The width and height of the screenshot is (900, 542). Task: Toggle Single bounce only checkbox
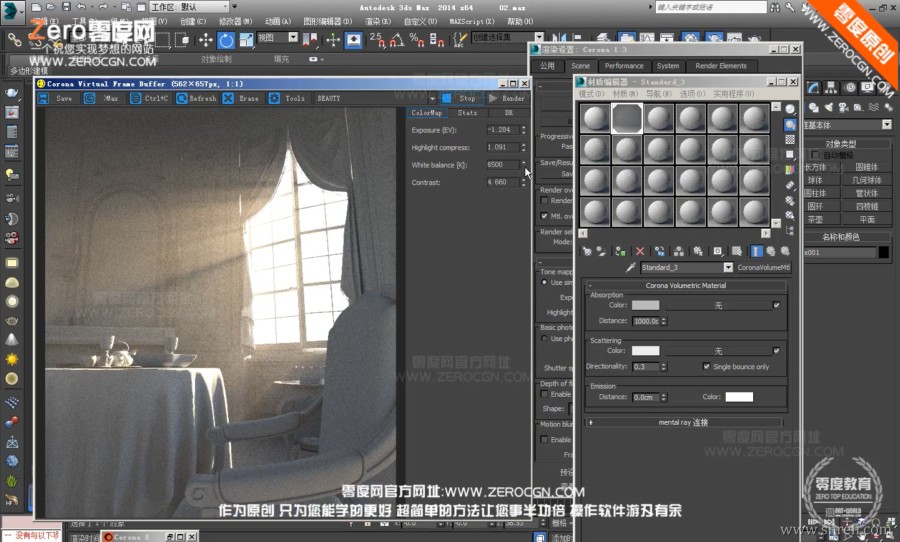[x=707, y=367]
